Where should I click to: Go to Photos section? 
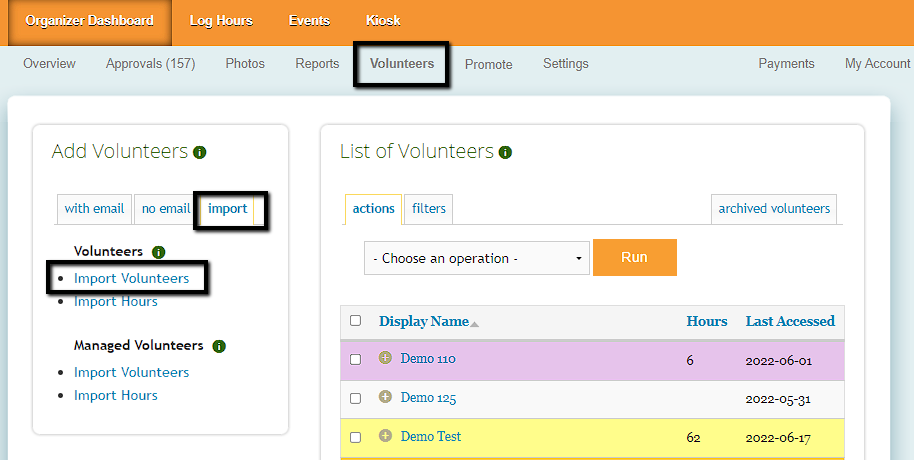[x=245, y=64]
